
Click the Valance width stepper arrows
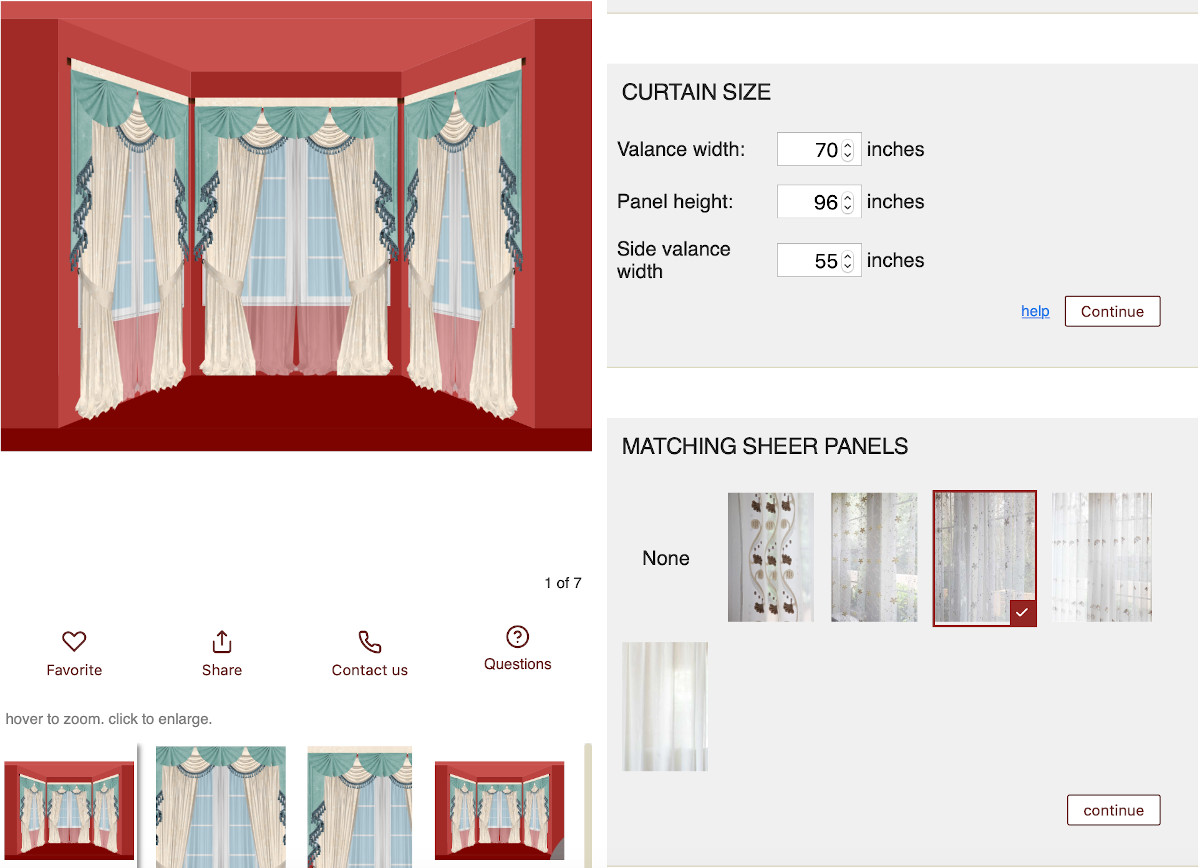[x=848, y=150]
